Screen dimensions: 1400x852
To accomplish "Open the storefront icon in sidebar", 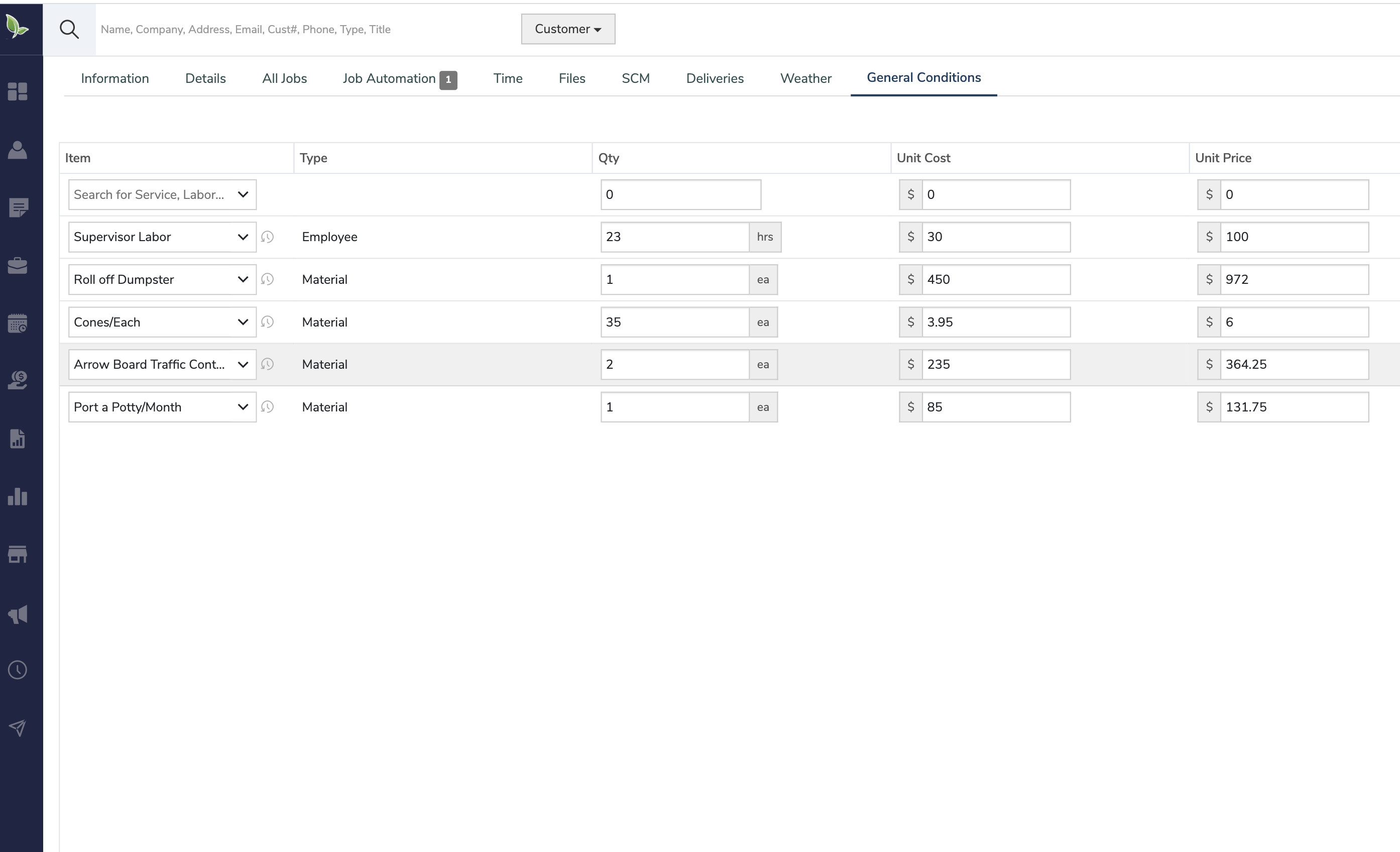I will (18, 555).
